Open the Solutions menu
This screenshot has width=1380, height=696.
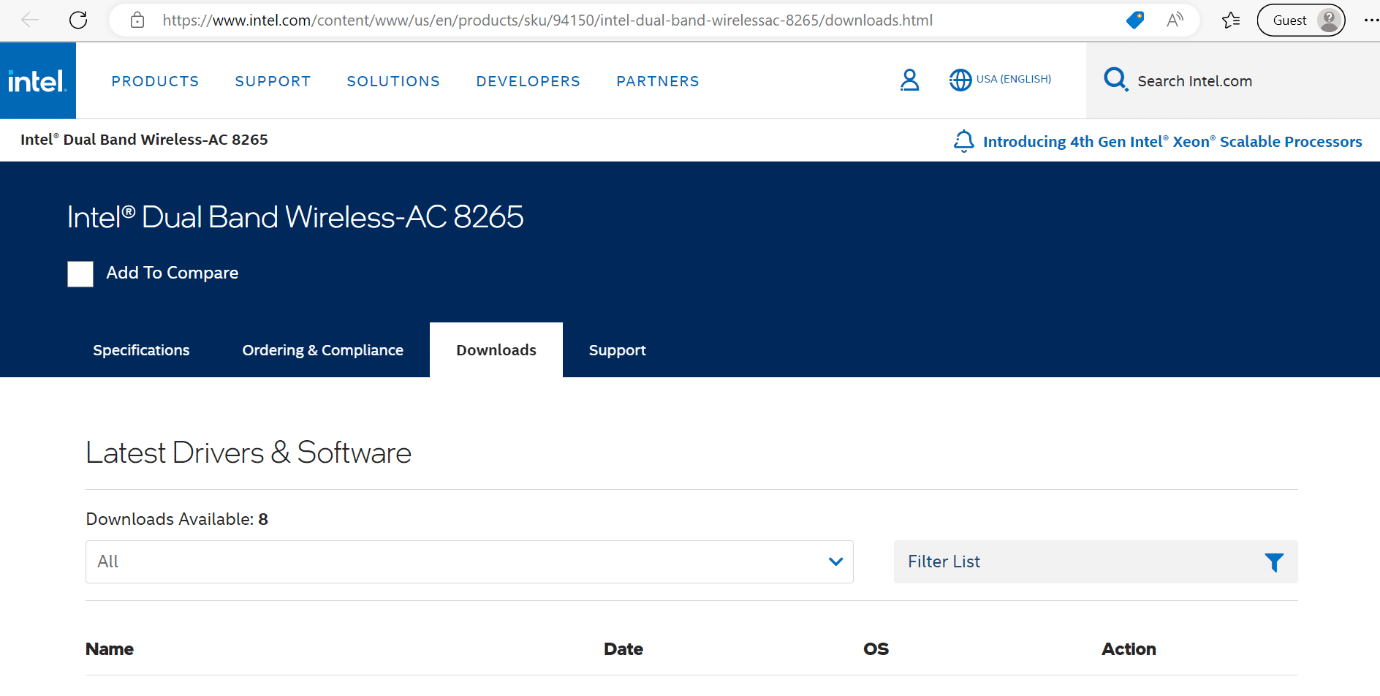(393, 81)
